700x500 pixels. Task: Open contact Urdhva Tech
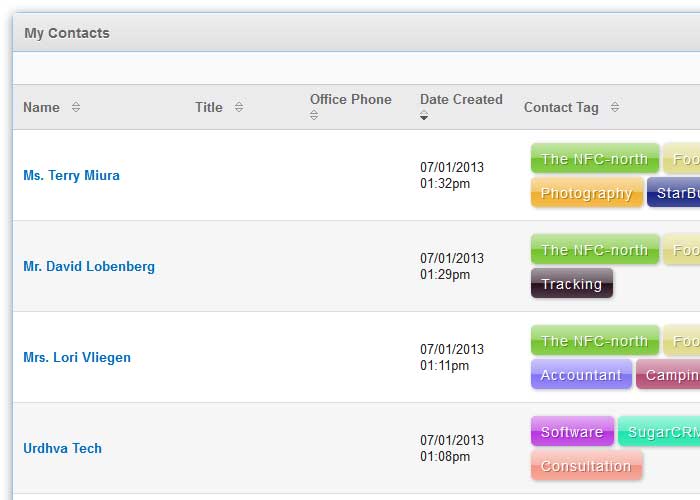62,448
